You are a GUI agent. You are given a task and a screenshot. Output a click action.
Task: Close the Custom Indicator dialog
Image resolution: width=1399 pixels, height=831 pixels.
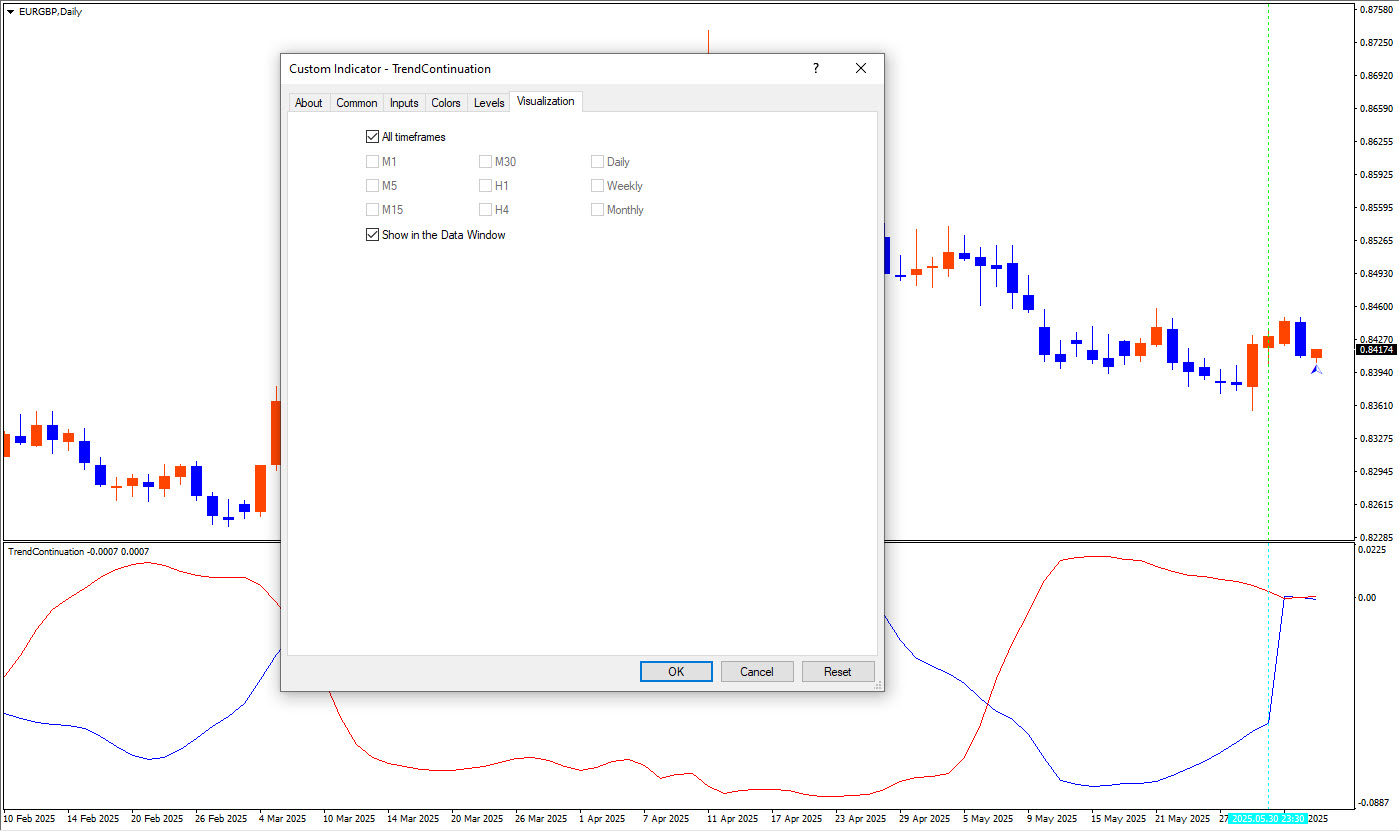point(861,69)
